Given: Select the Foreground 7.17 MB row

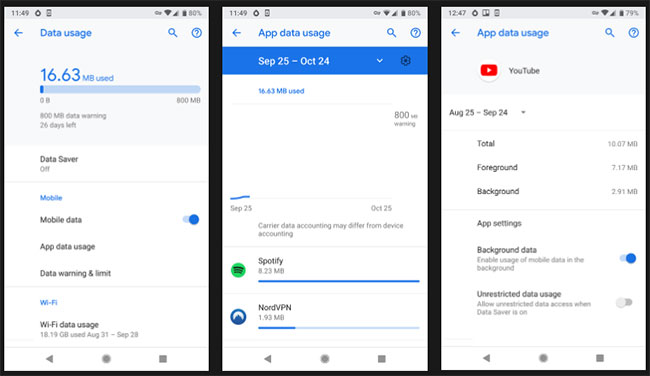Looking at the screenshot, I should point(543,167).
